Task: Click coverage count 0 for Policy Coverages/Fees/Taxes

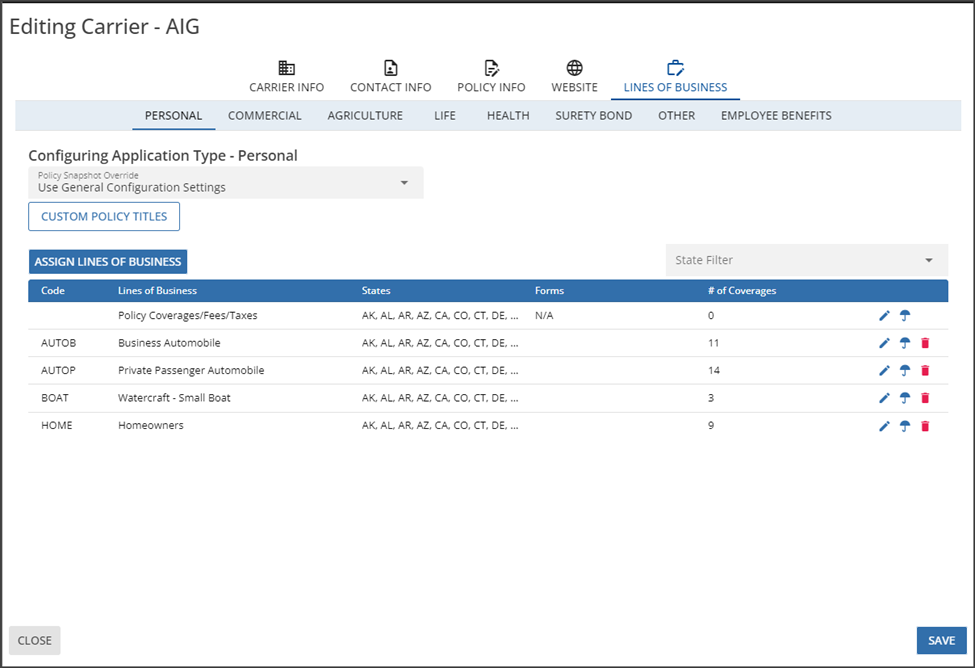Action: [x=711, y=315]
